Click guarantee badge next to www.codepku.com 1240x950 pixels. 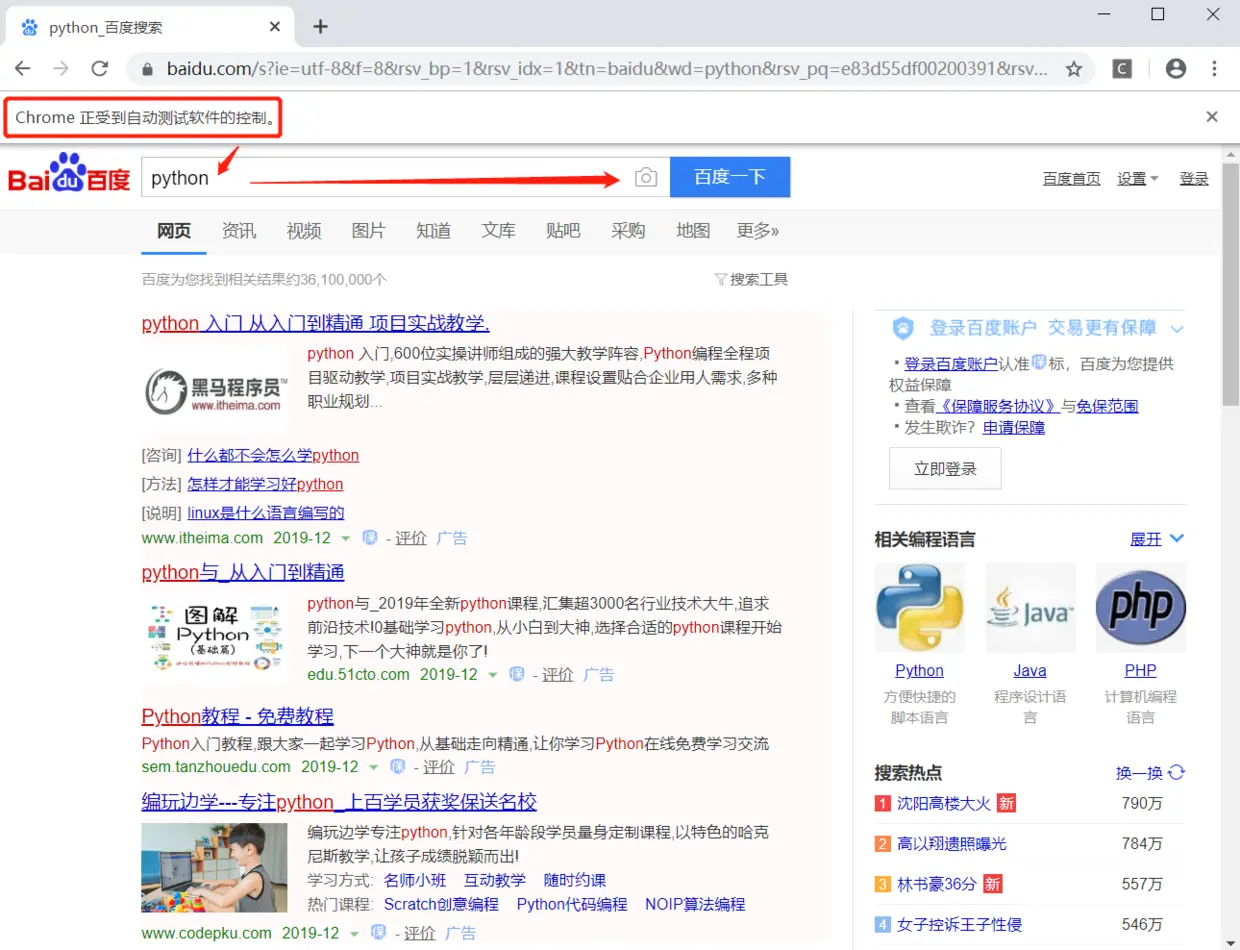click(x=378, y=932)
